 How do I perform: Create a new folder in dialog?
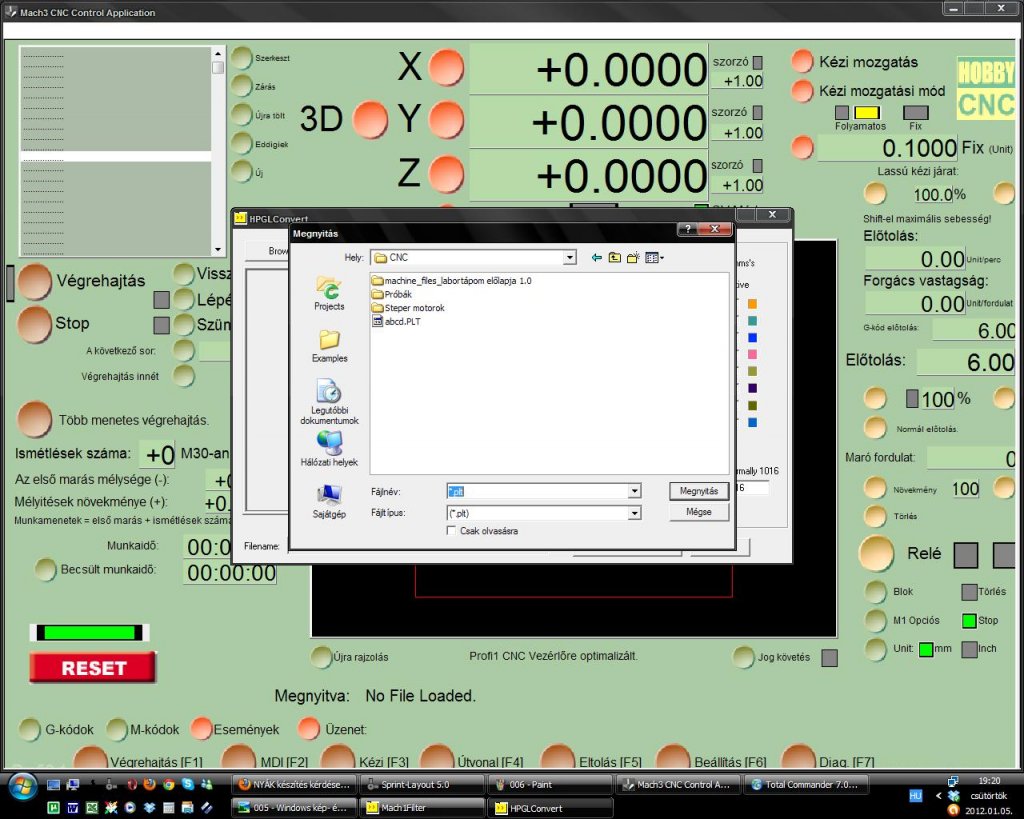click(x=632, y=258)
